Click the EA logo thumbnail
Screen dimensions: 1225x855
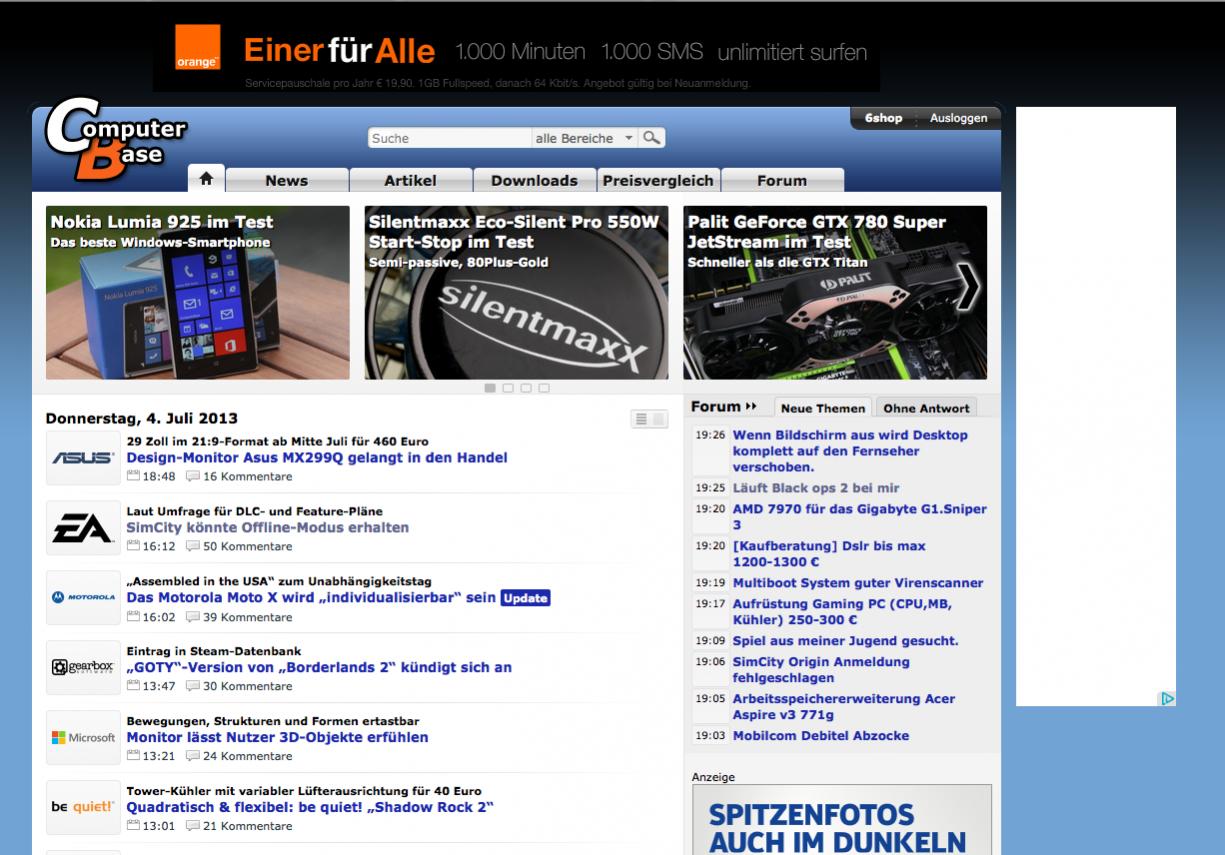tap(82, 528)
